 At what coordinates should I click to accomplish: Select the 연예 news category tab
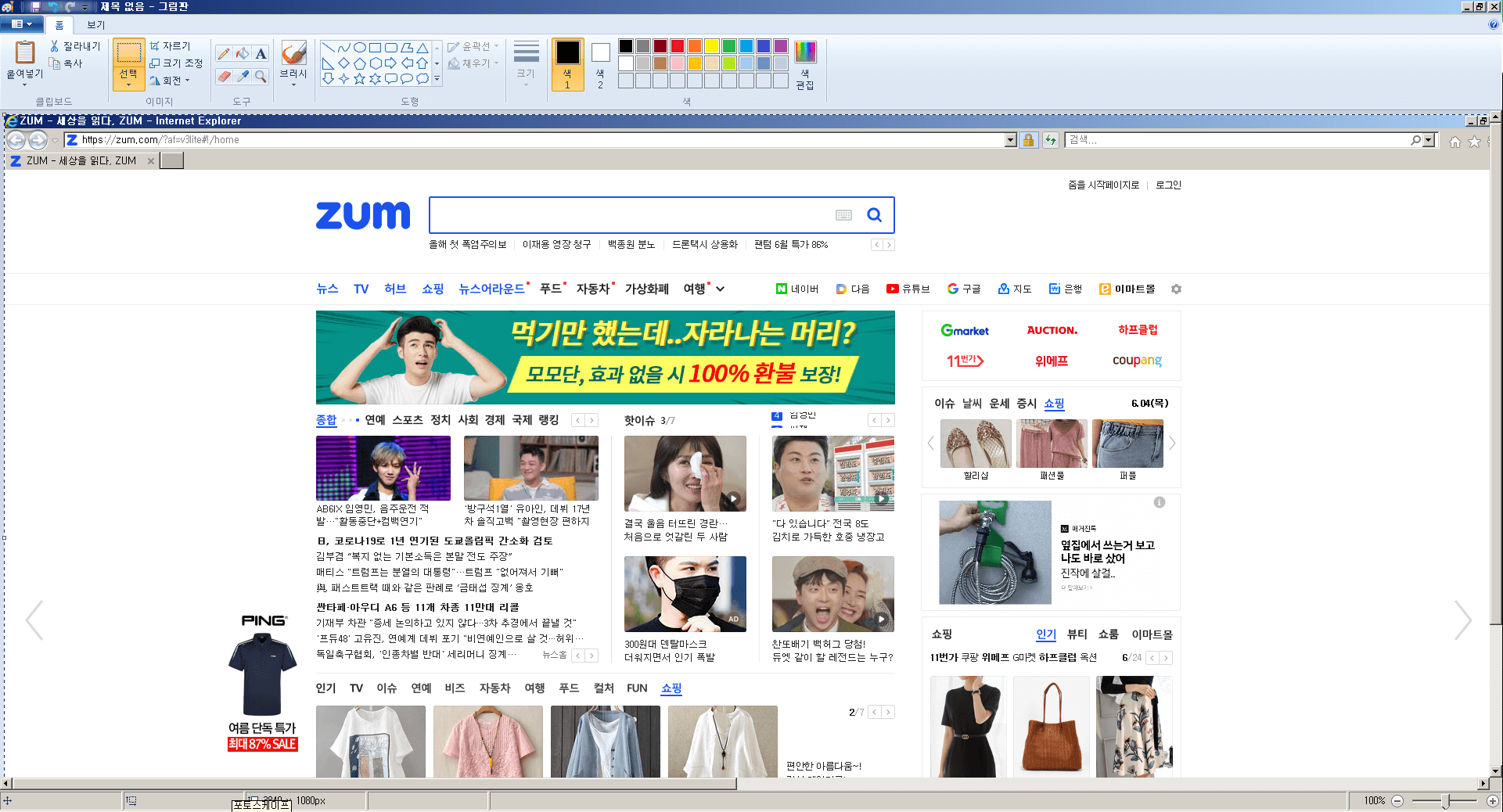(376, 420)
